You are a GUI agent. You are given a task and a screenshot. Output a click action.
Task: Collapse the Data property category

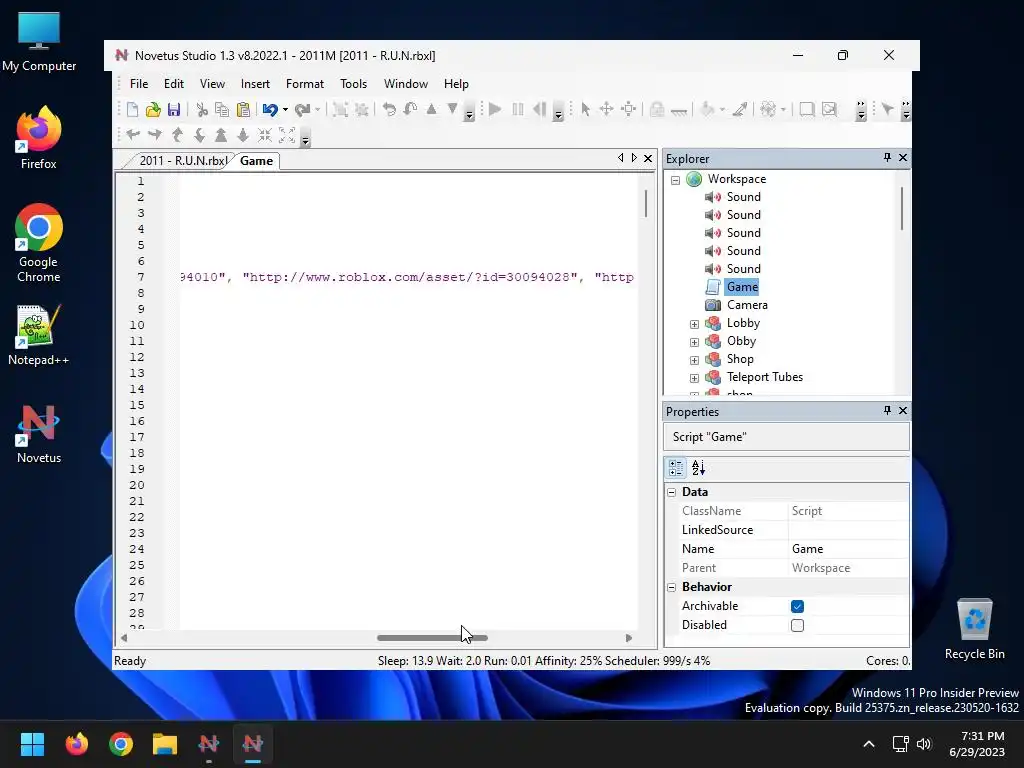pos(671,492)
